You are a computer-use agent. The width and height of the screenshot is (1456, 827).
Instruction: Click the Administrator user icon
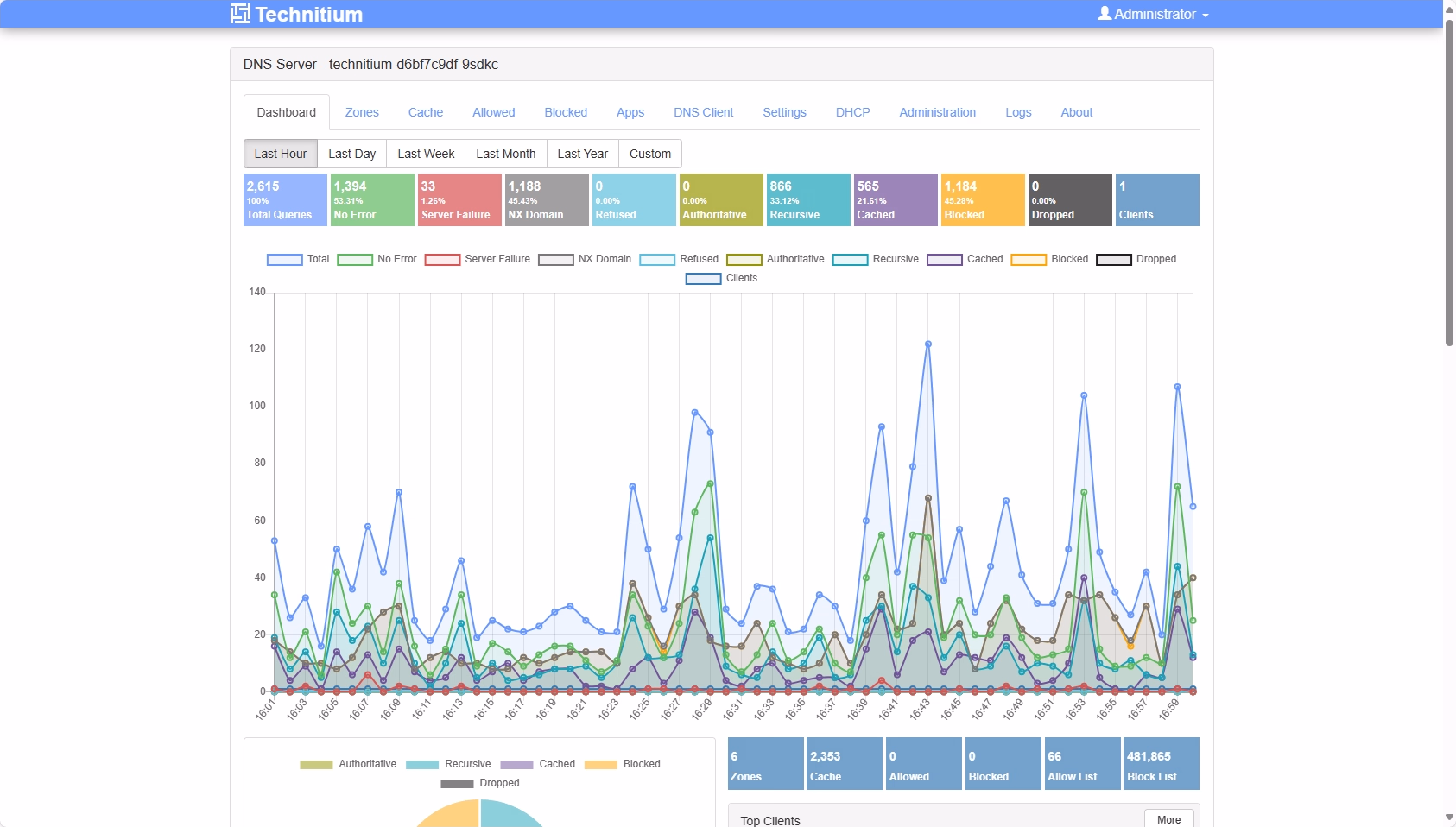click(x=1104, y=14)
